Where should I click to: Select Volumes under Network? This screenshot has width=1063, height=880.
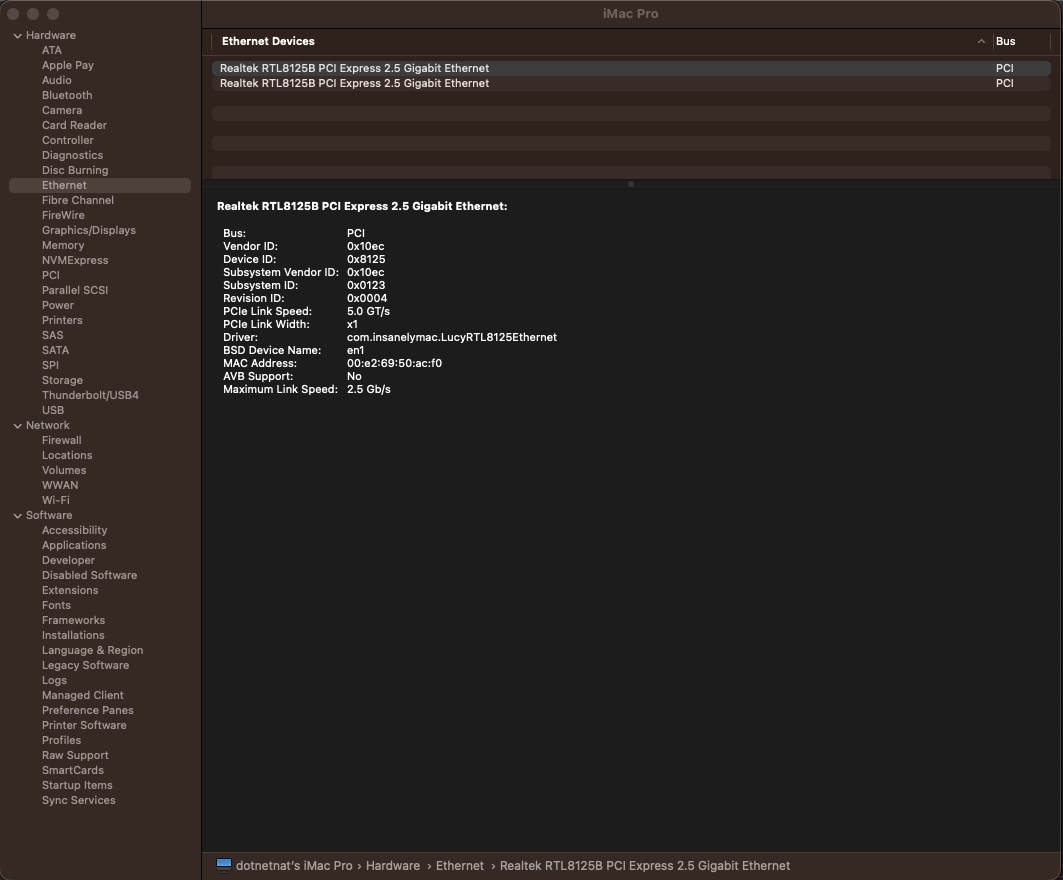coord(64,471)
